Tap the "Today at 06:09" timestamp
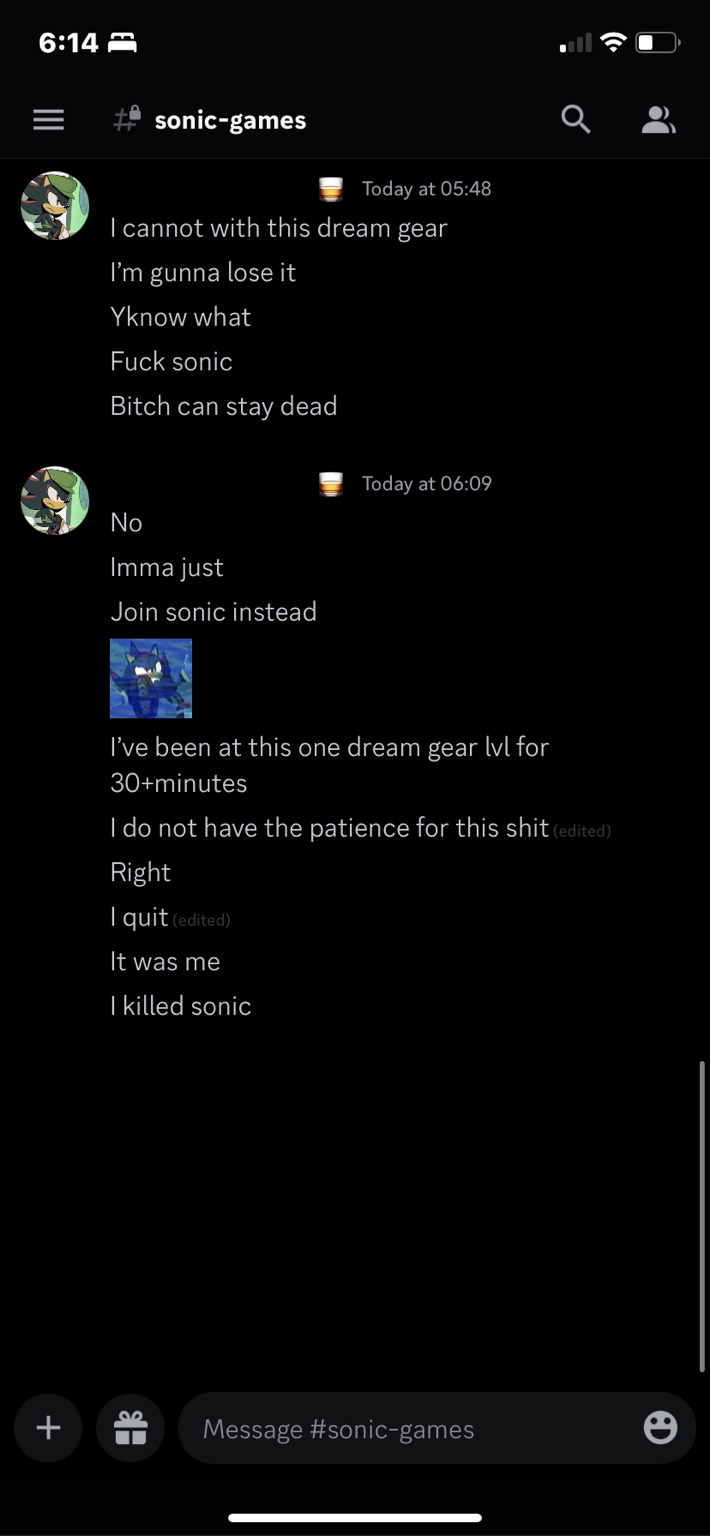 pyautogui.click(x=426, y=484)
